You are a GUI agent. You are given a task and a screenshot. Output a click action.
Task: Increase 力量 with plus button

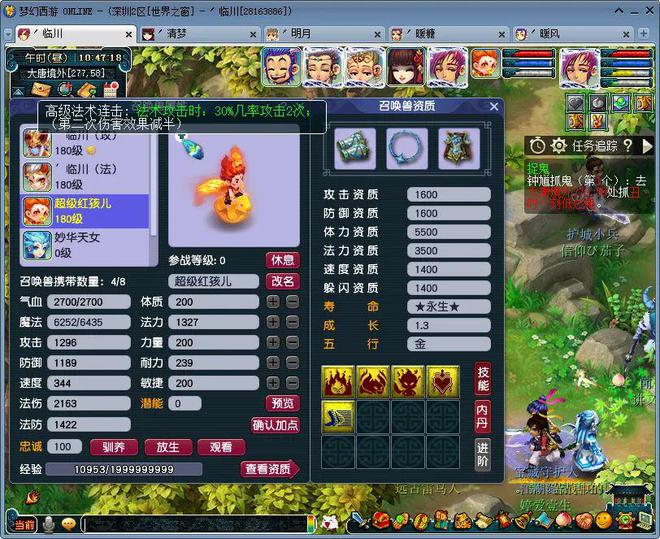[x=273, y=342]
